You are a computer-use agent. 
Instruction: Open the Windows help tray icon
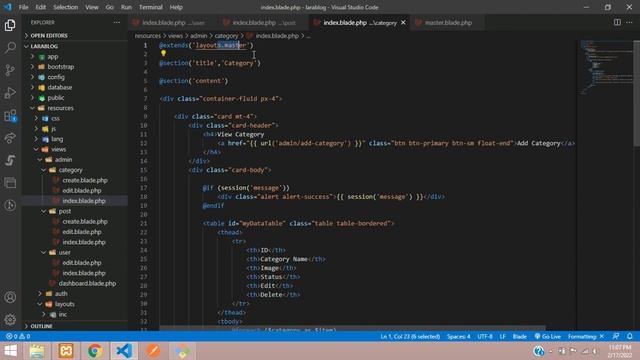(x=538, y=351)
